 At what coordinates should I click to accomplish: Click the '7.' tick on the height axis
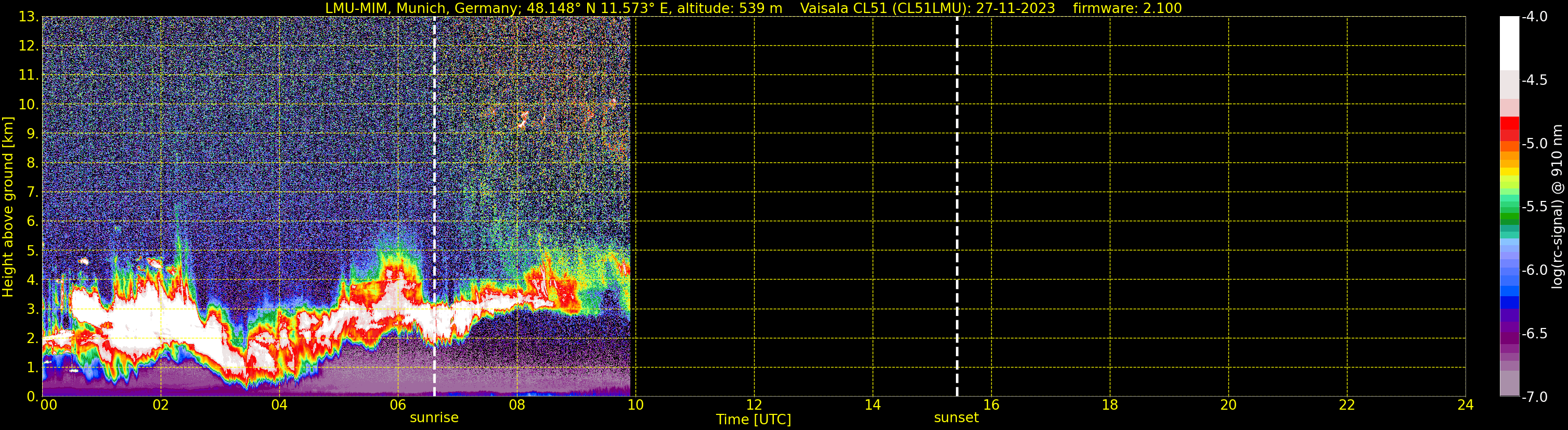32,193
